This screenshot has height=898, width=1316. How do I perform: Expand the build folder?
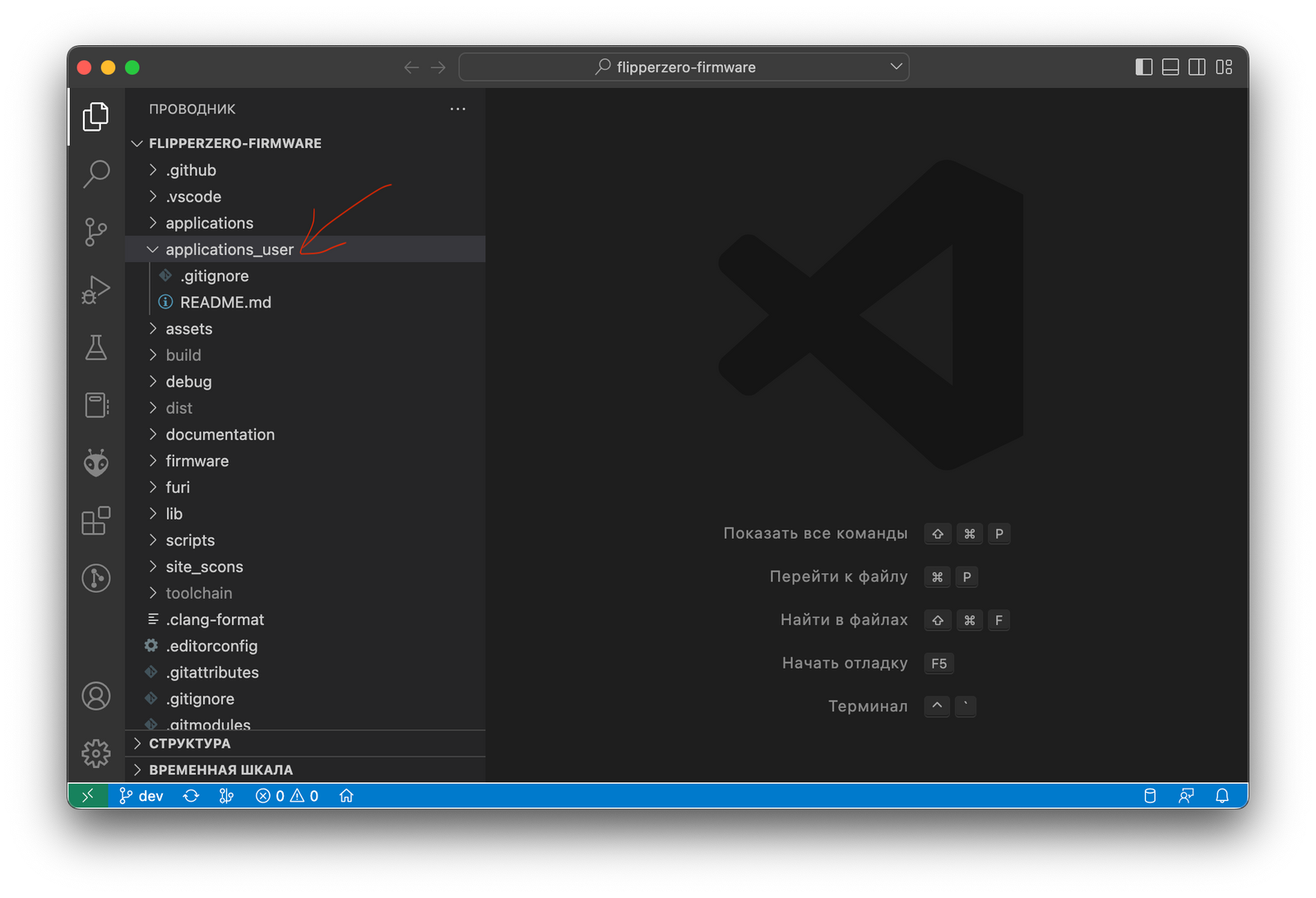tap(305, 355)
